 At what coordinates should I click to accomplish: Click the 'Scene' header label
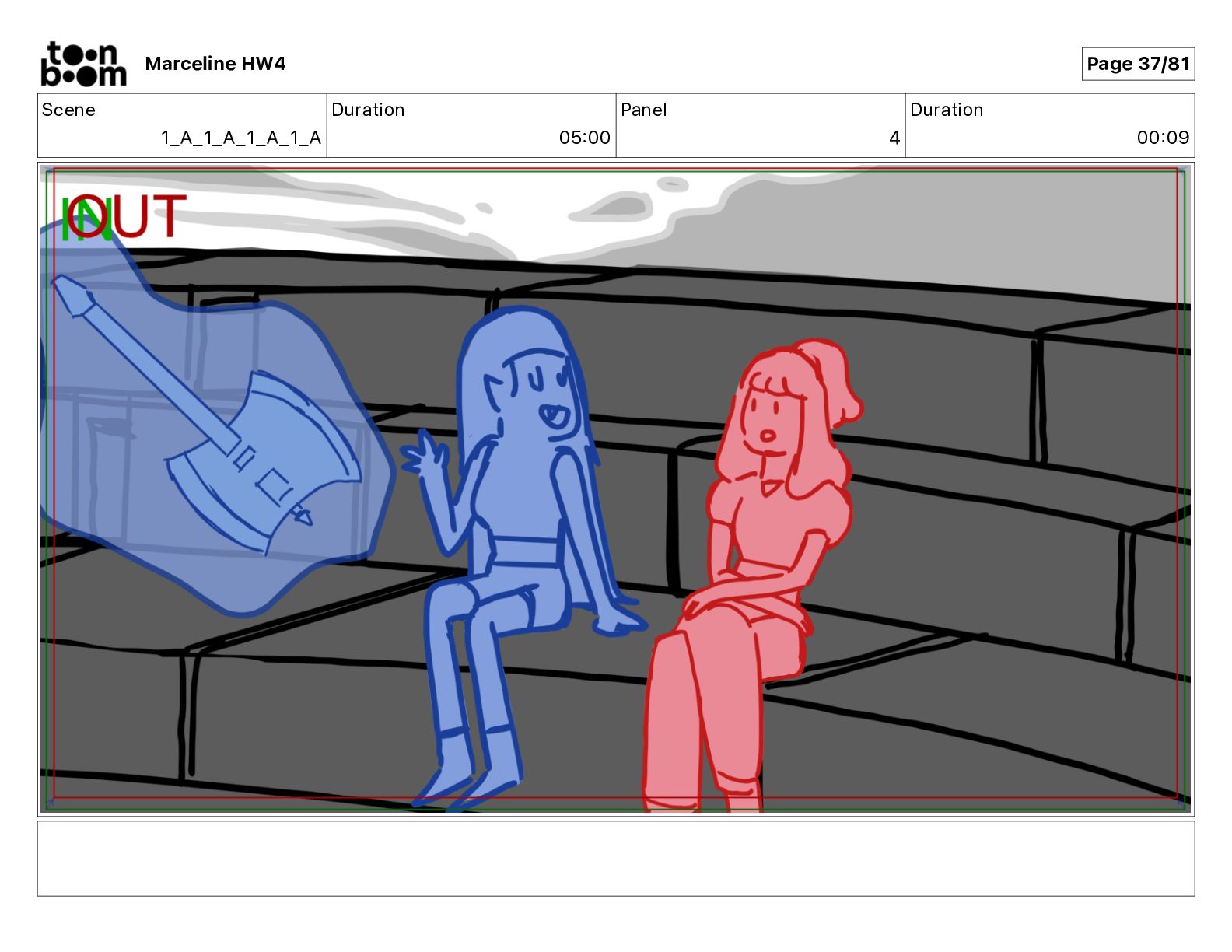point(68,110)
